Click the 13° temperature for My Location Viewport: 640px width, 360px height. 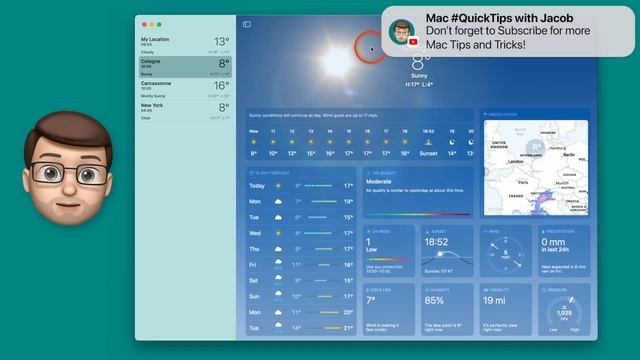point(222,42)
